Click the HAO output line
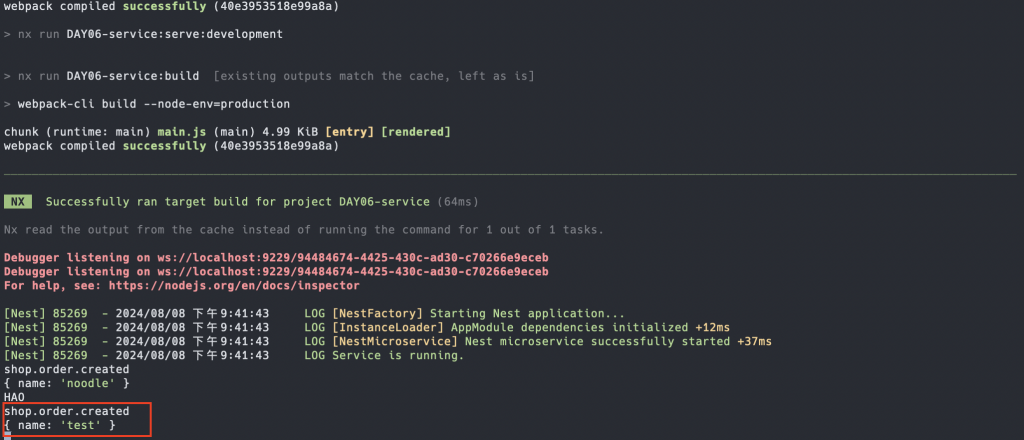This screenshot has height=440, width=1024. pyautogui.click(x=14, y=398)
